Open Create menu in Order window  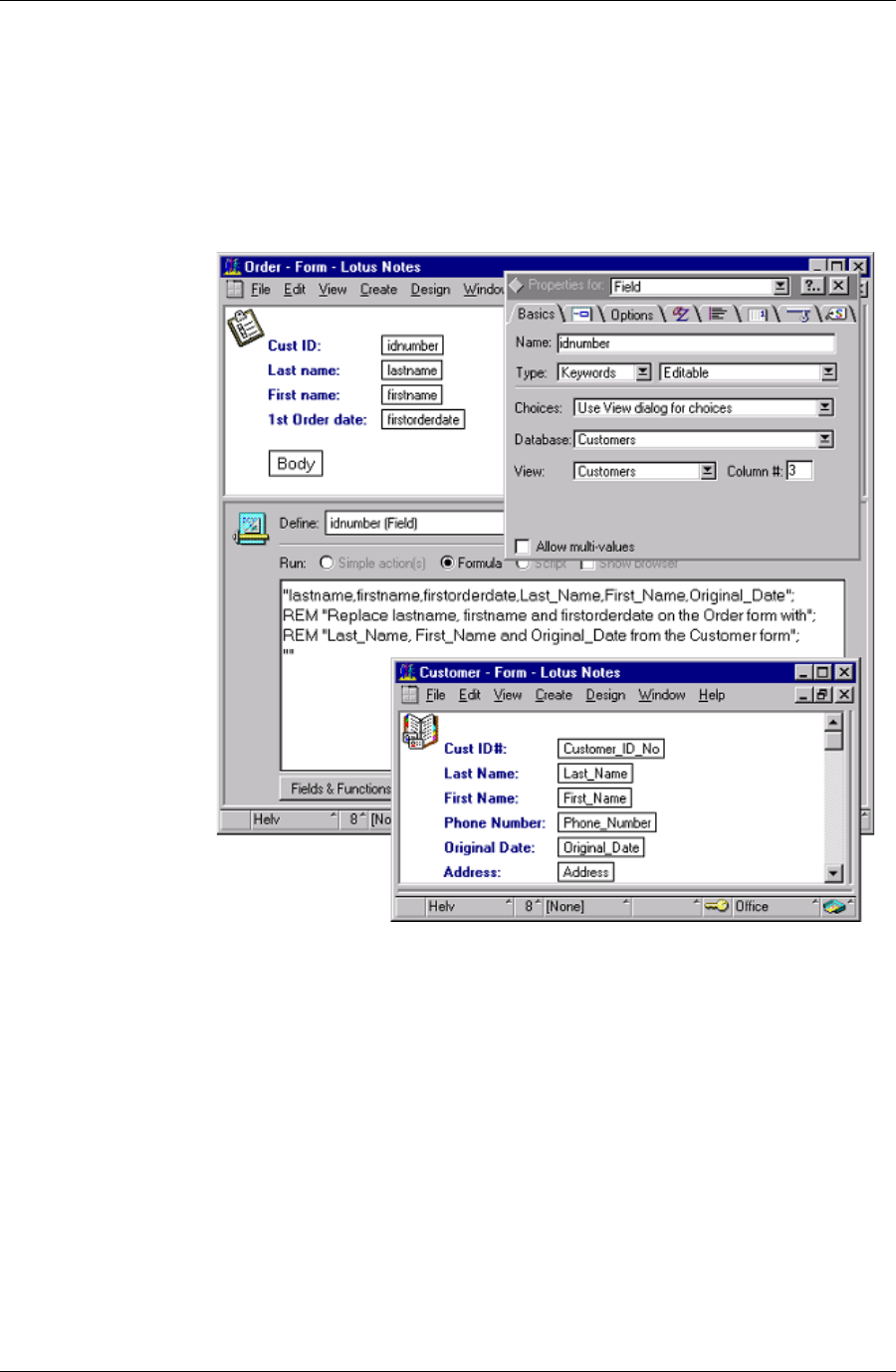pyautogui.click(x=378, y=290)
